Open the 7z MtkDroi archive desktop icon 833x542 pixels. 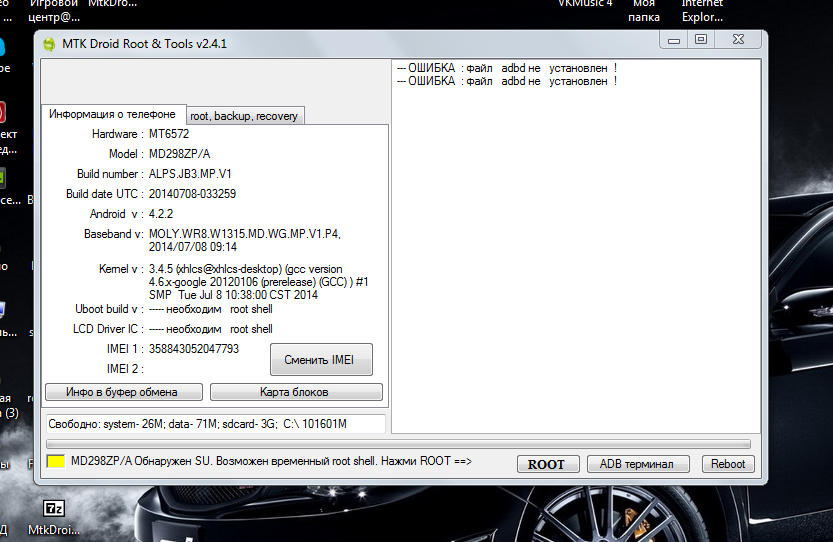54,516
